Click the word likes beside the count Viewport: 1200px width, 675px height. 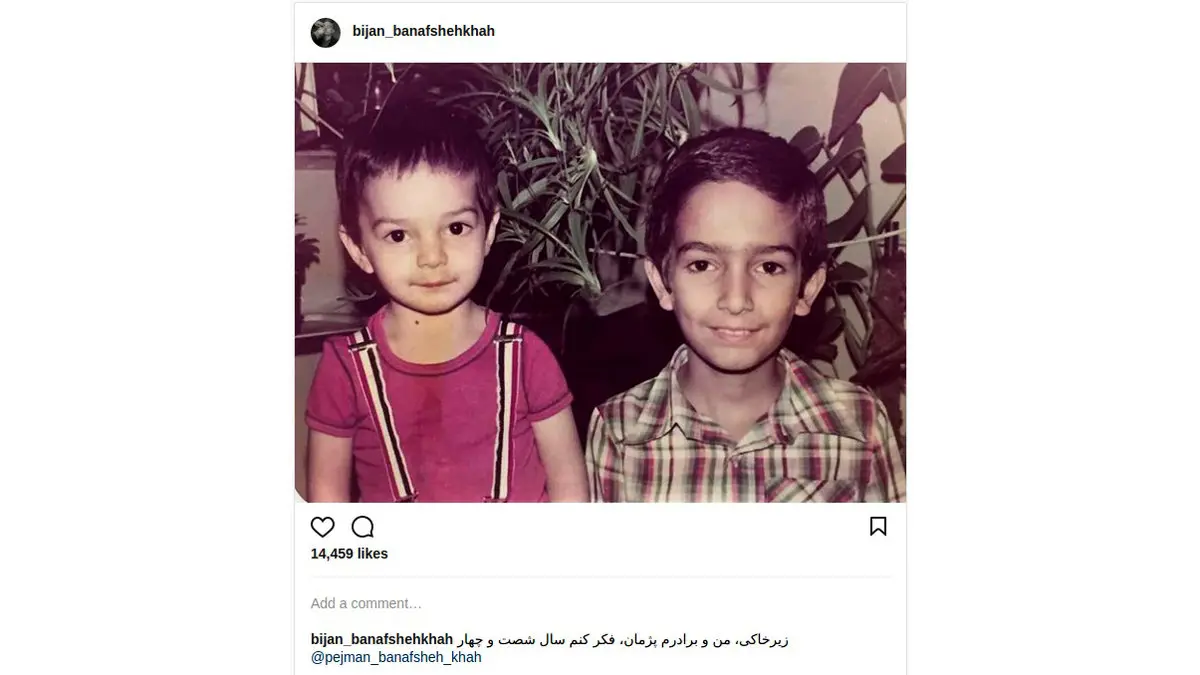point(372,554)
